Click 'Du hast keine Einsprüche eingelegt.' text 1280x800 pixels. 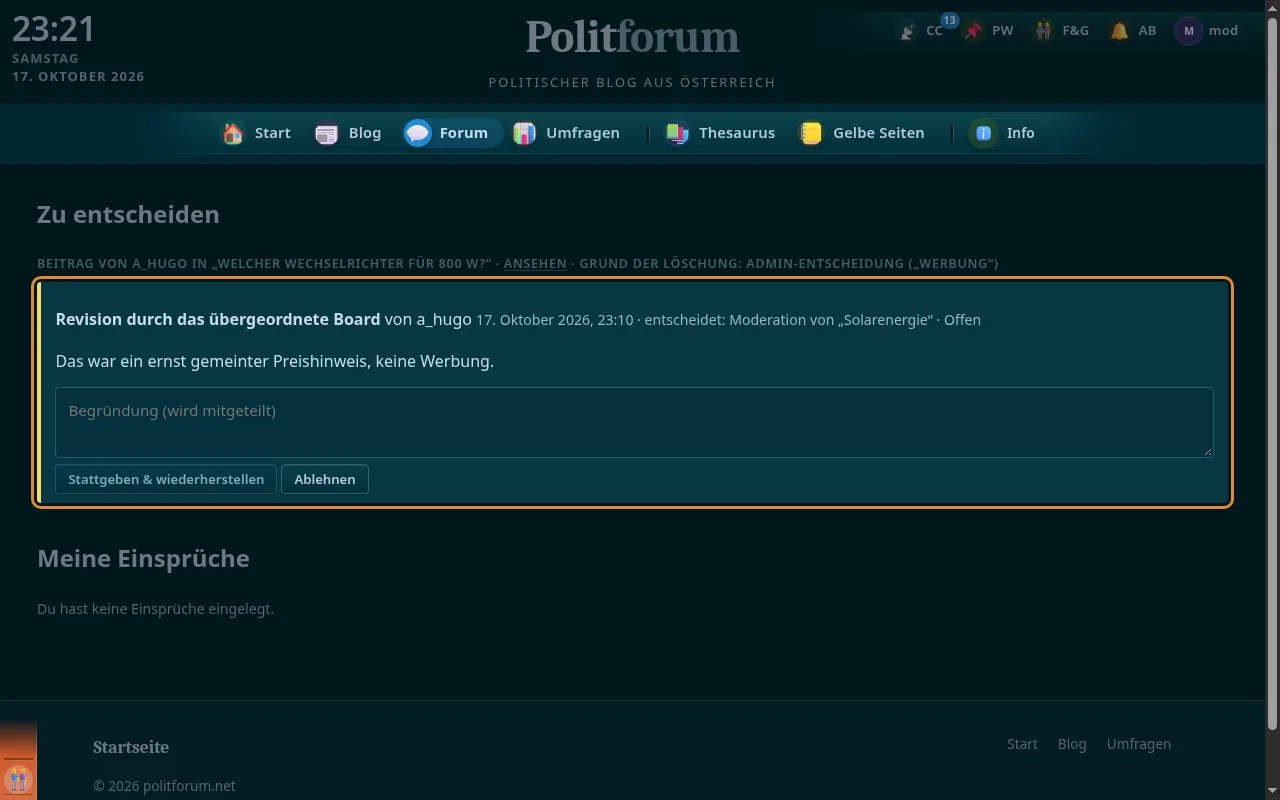click(155, 608)
